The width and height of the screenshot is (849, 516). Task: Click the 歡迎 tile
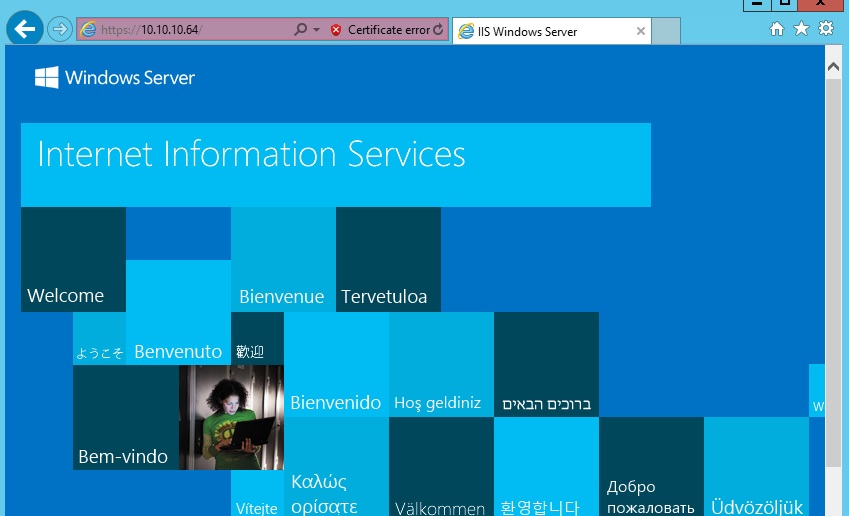coord(257,338)
